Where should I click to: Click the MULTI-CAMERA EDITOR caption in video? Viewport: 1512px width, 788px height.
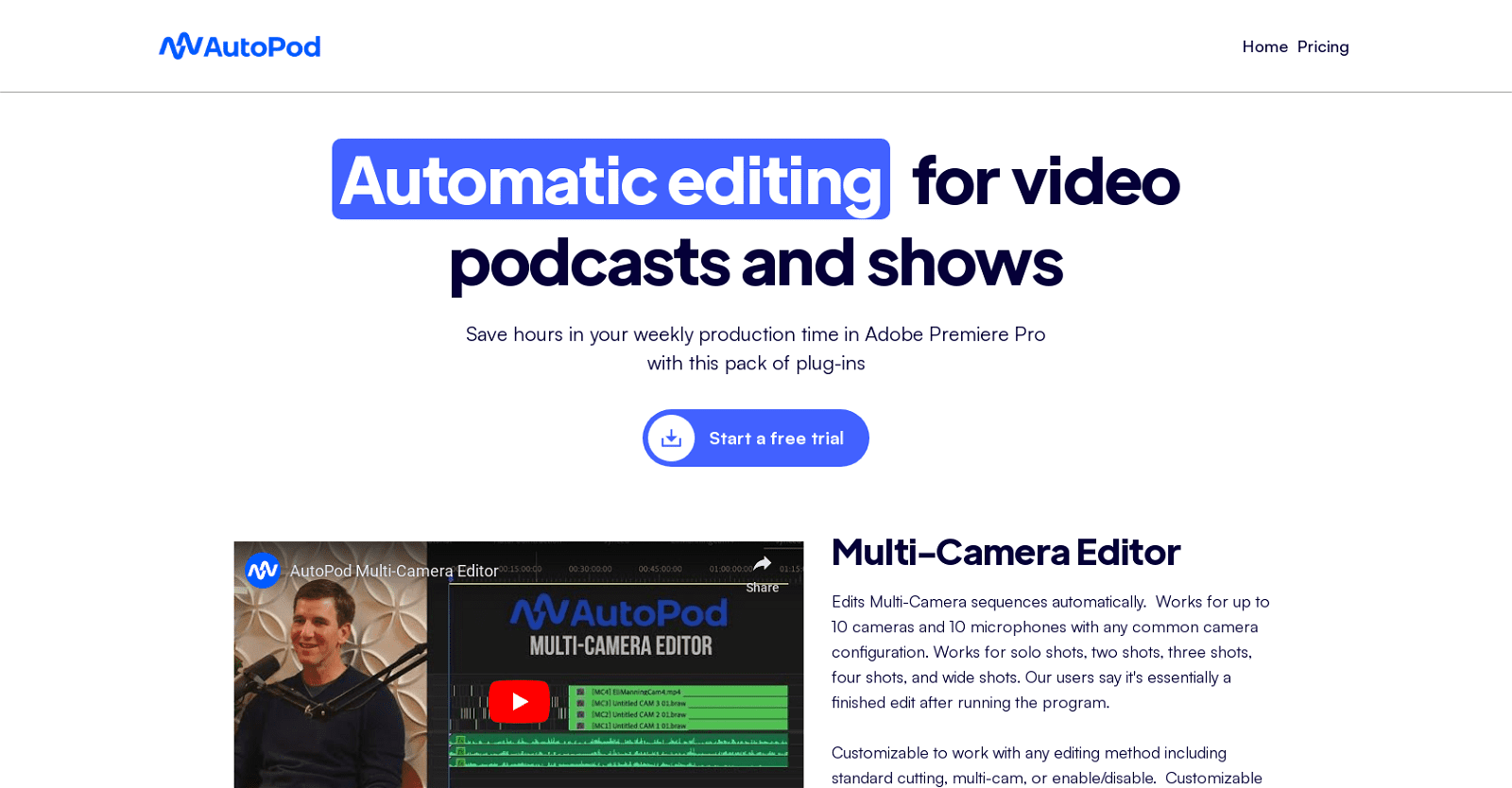(x=621, y=646)
